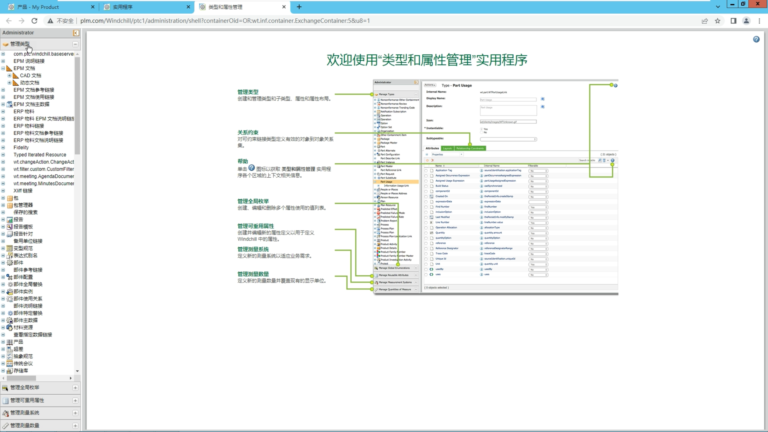
Task: Open the 管理类型 panel header
Action: coord(40,44)
